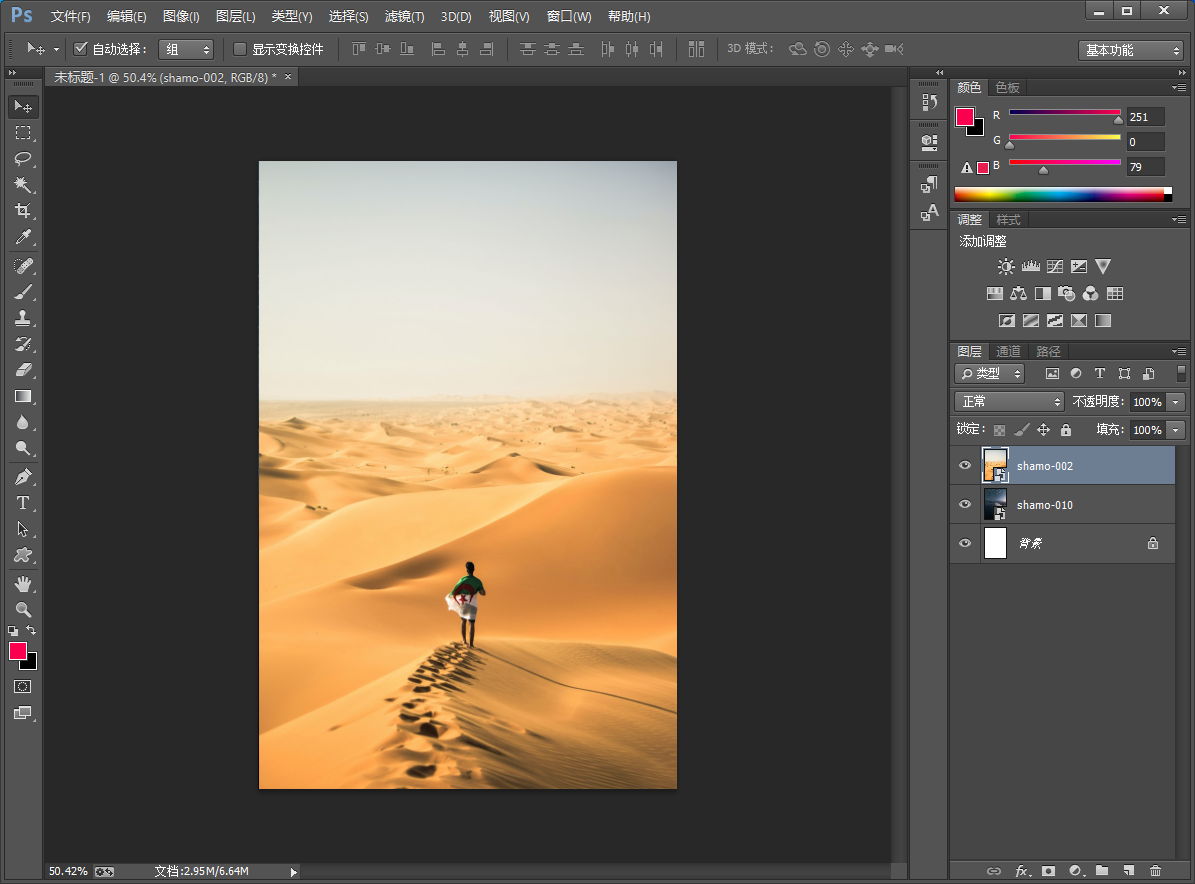Add Curves adjustment icon
Screen dimensions: 1195x884
pyautogui.click(x=1055, y=266)
